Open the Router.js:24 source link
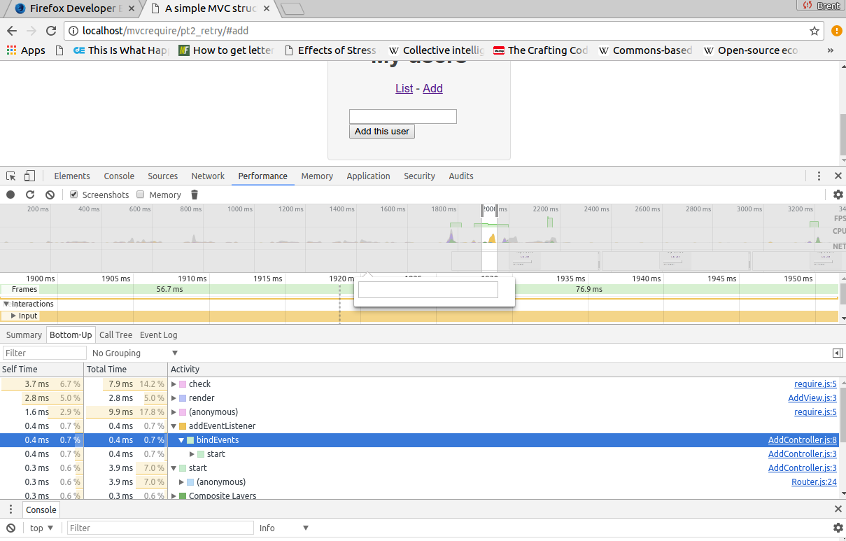The image size is (846, 541). [814, 482]
